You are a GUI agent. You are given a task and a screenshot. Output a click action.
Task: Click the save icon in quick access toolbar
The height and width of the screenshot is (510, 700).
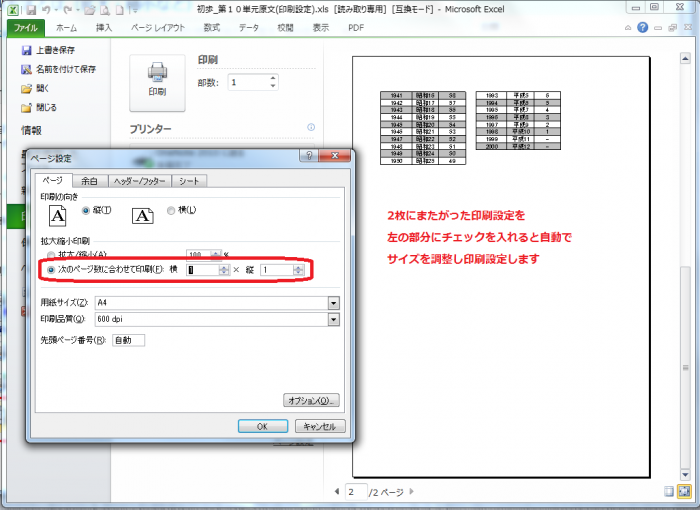(31, 9)
